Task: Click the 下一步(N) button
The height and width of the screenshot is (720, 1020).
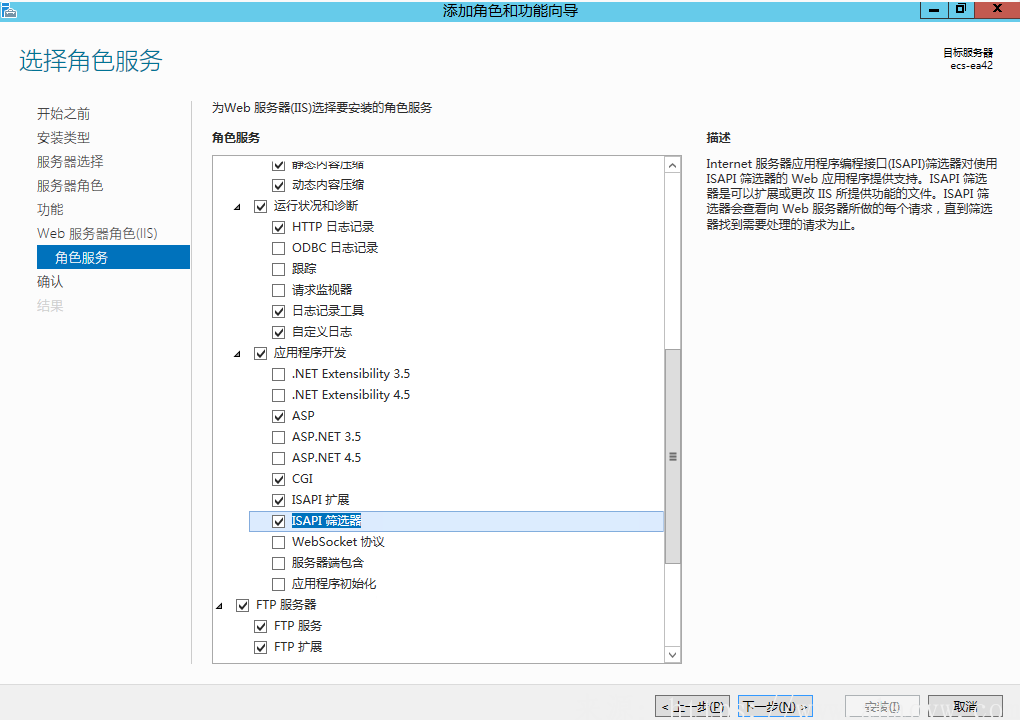Action: (x=775, y=707)
